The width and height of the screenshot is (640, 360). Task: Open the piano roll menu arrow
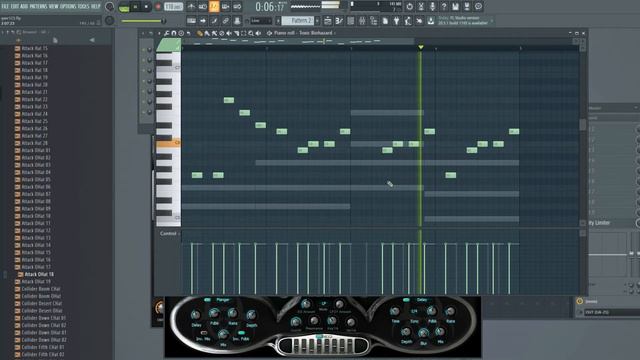tap(159, 33)
